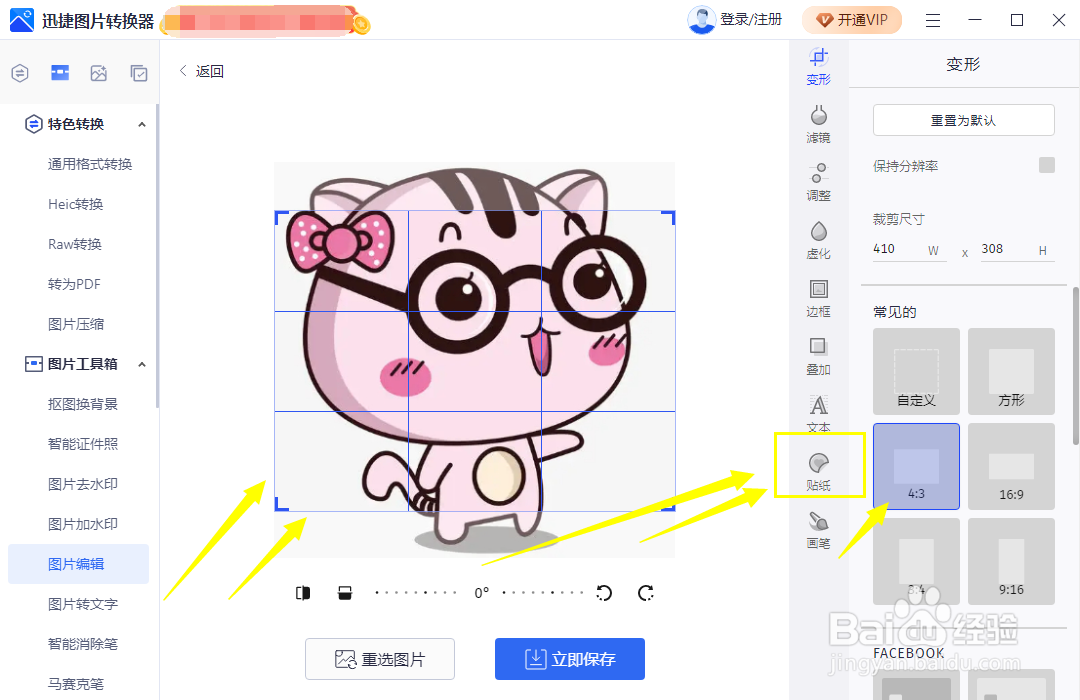Click the crop width field 410
Image resolution: width=1080 pixels, height=700 pixels.
909,249
